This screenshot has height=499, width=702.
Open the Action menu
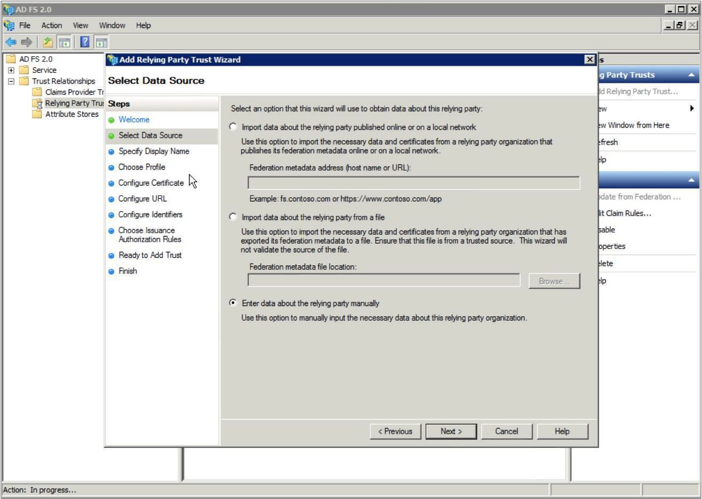point(51,26)
